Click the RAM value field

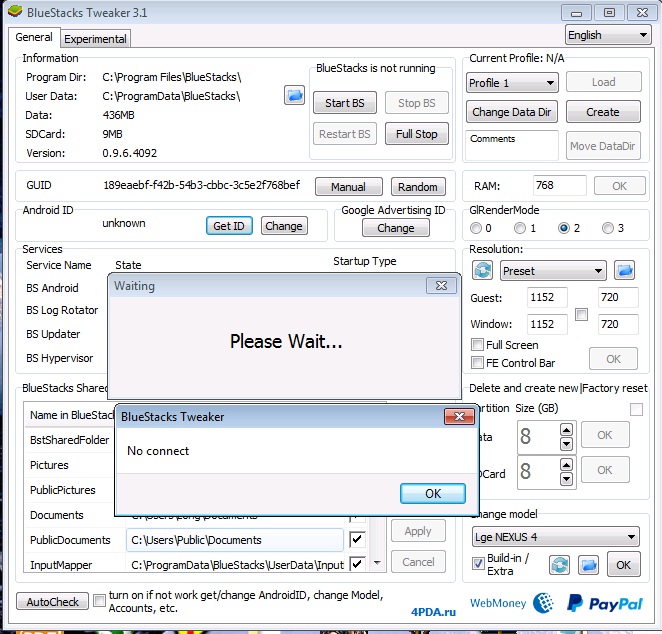[x=559, y=185]
